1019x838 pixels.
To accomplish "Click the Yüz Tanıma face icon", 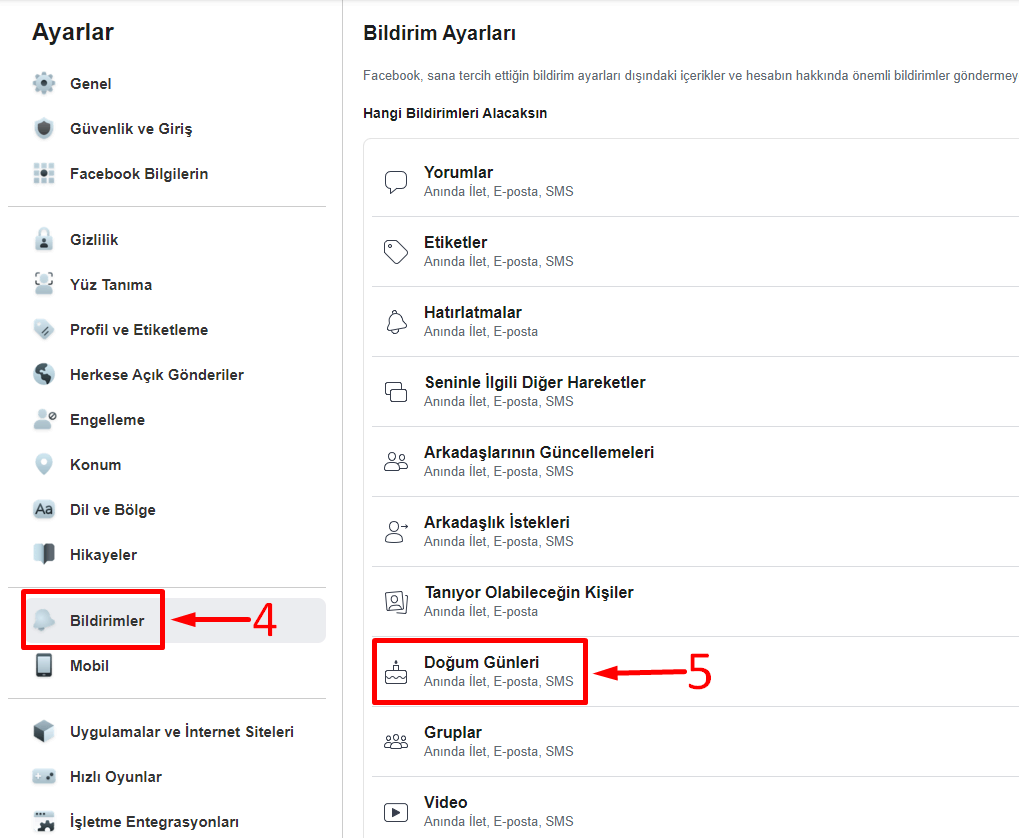I will coord(44,285).
